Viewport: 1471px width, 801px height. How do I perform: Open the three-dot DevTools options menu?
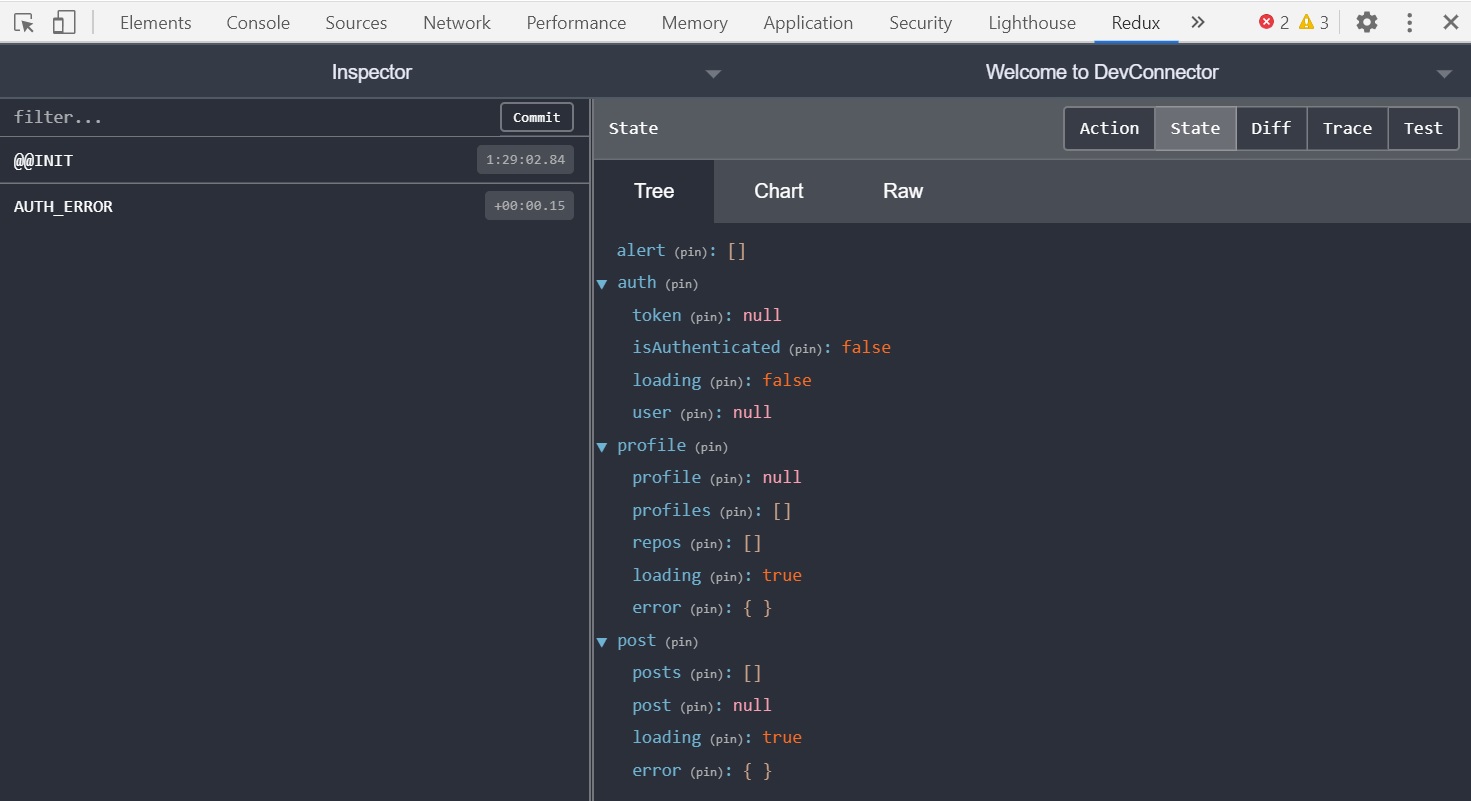click(1409, 22)
